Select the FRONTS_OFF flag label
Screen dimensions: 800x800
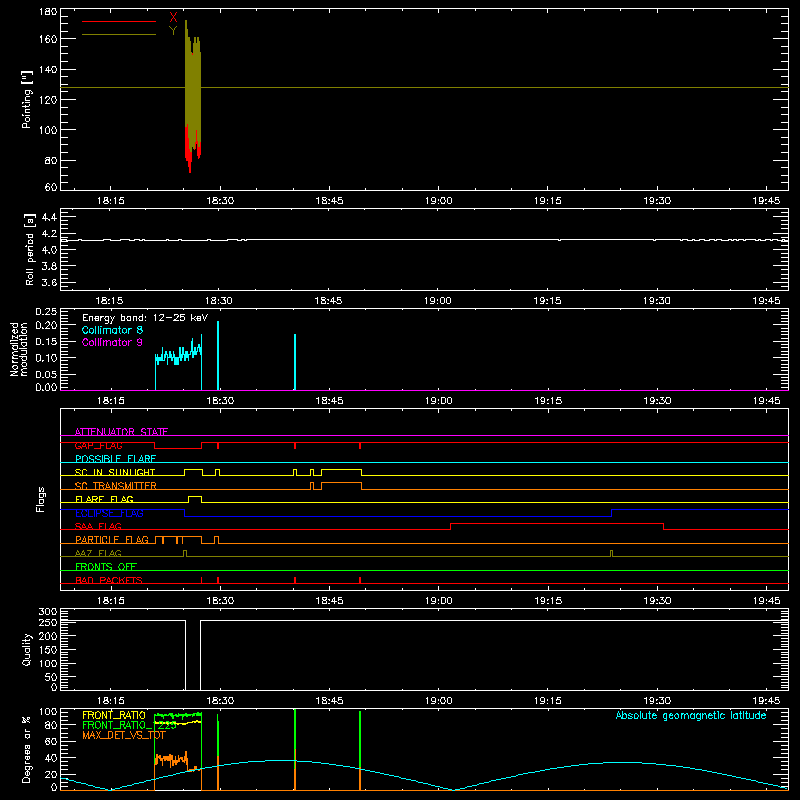(106, 567)
